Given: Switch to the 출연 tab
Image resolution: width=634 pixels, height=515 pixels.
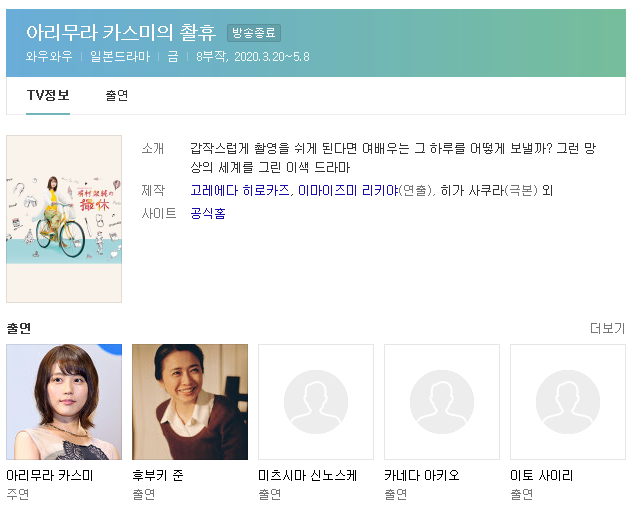Looking at the screenshot, I should 117,95.
